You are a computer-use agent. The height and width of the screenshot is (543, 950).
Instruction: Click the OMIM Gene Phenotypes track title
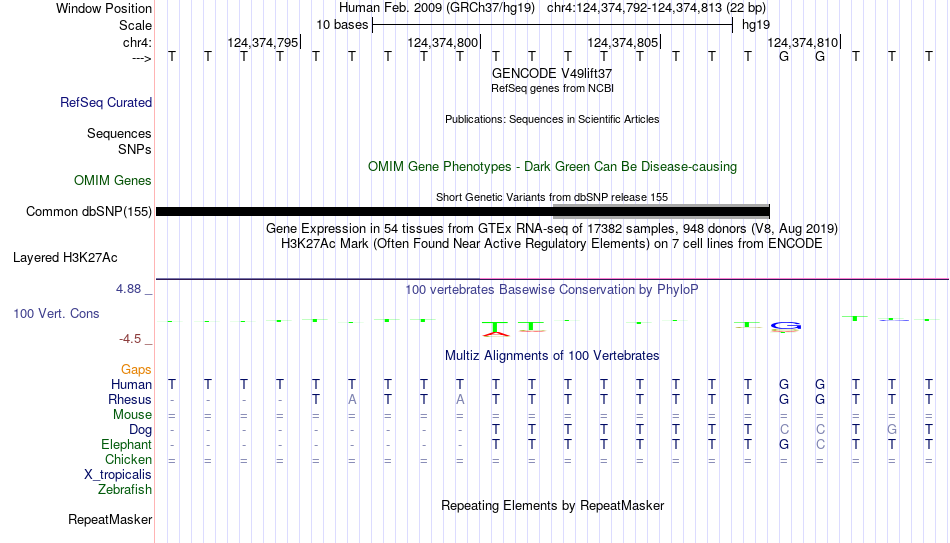[x=552, y=167]
